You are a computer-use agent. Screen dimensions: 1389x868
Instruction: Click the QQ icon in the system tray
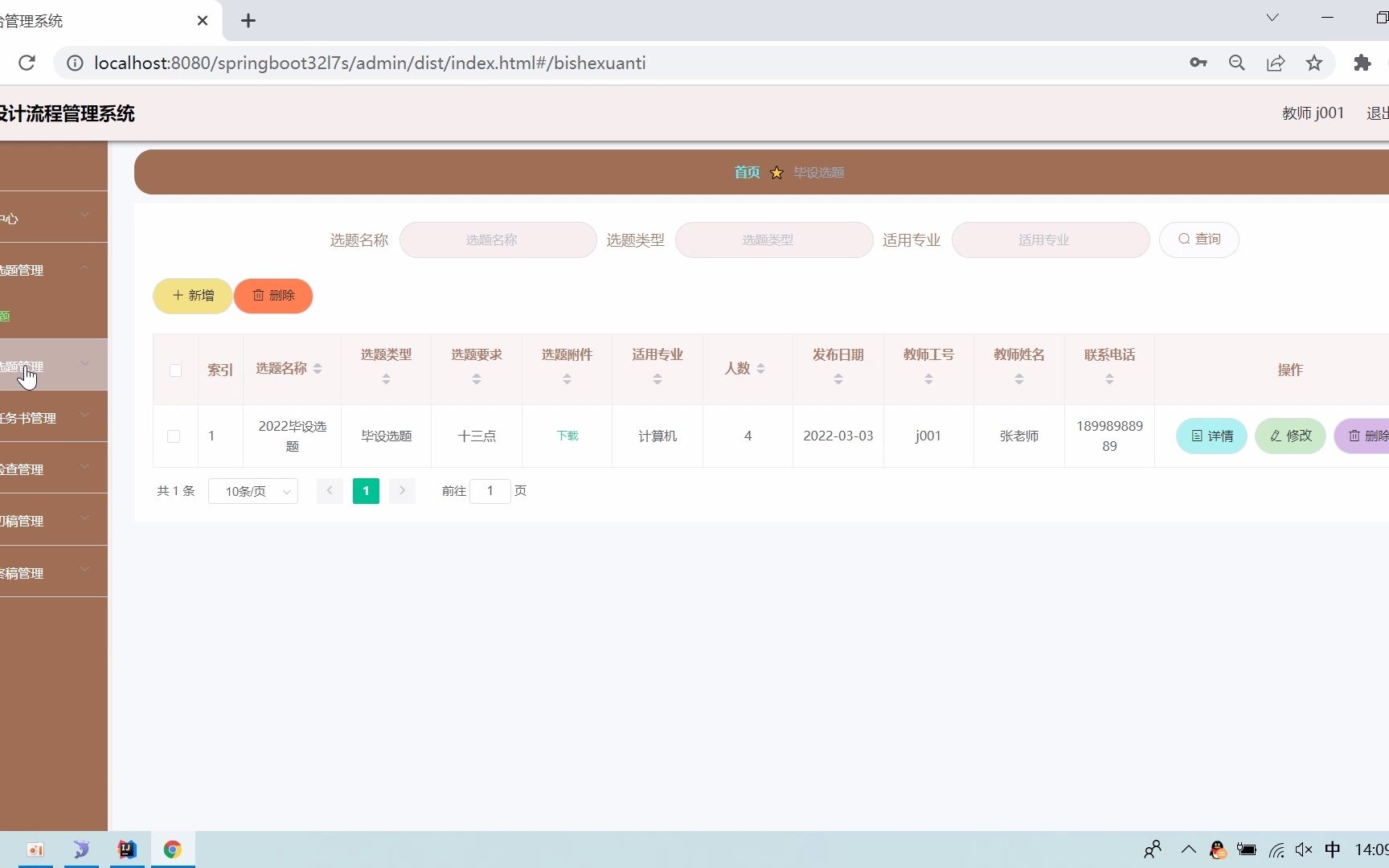(x=1216, y=850)
